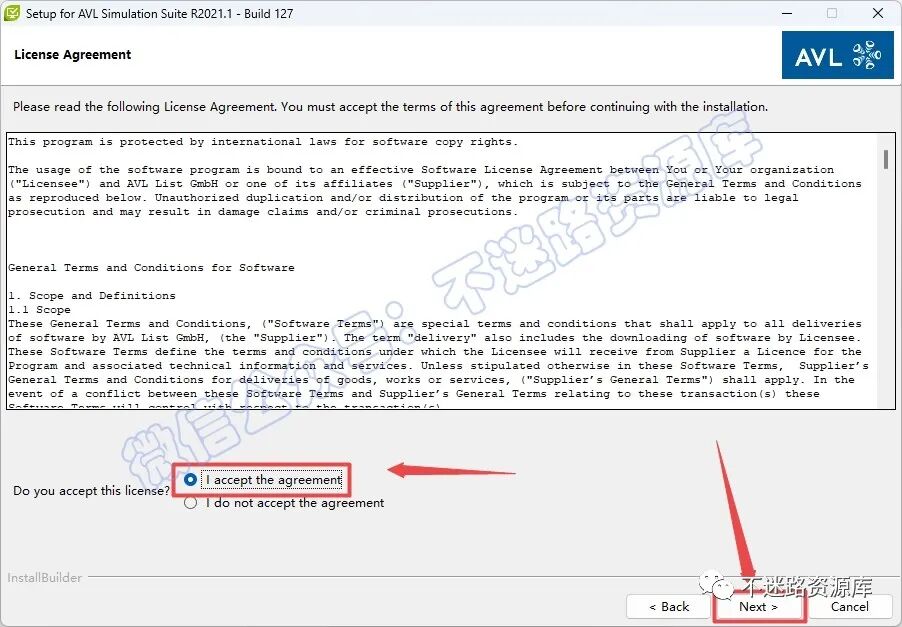Cancel the installation
Image resolution: width=902 pixels, height=627 pixels.
tap(850, 606)
